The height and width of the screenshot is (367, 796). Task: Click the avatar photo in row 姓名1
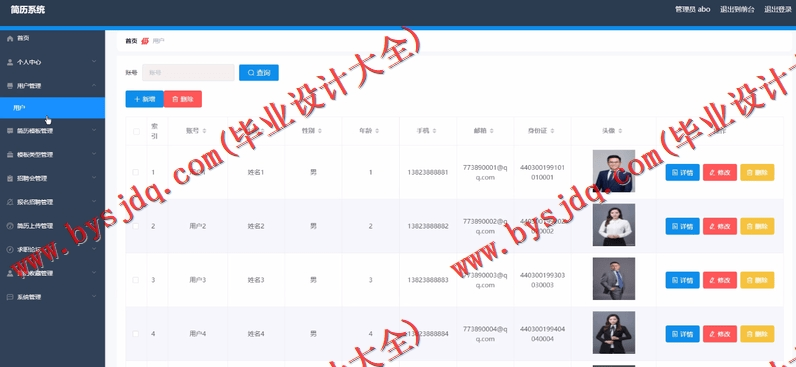613,171
